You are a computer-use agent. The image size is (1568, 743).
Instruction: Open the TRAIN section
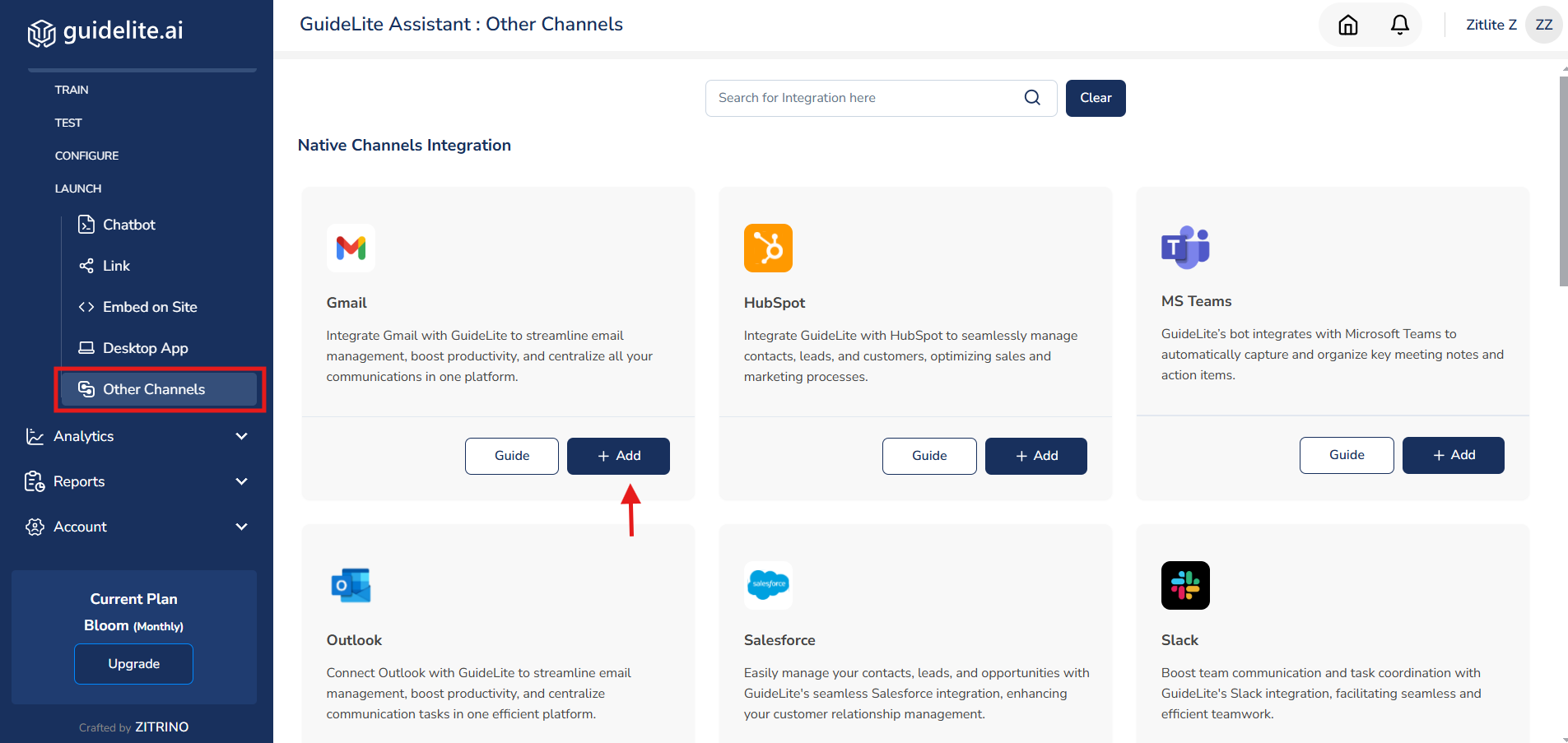[72, 90]
